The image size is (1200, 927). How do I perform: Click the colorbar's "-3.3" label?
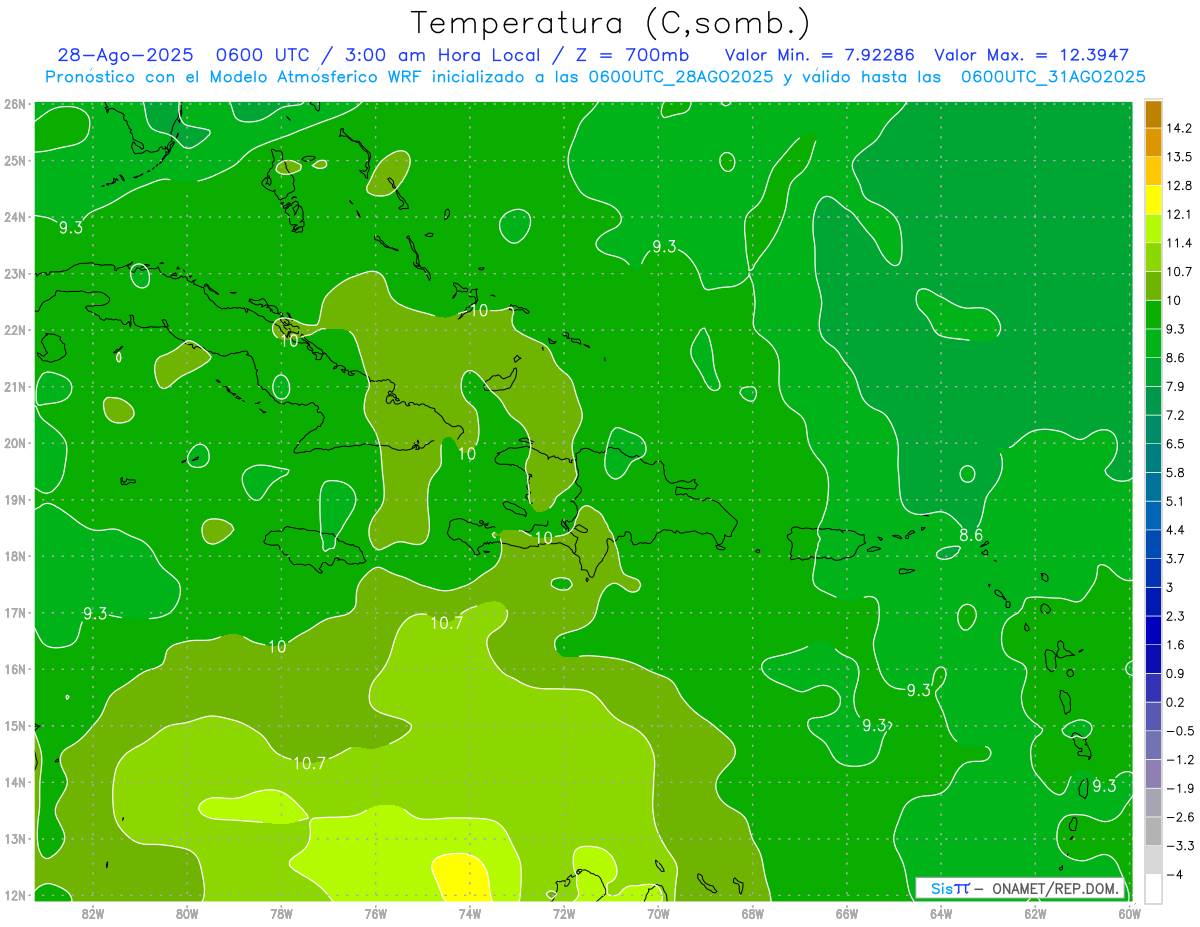(x=1180, y=845)
